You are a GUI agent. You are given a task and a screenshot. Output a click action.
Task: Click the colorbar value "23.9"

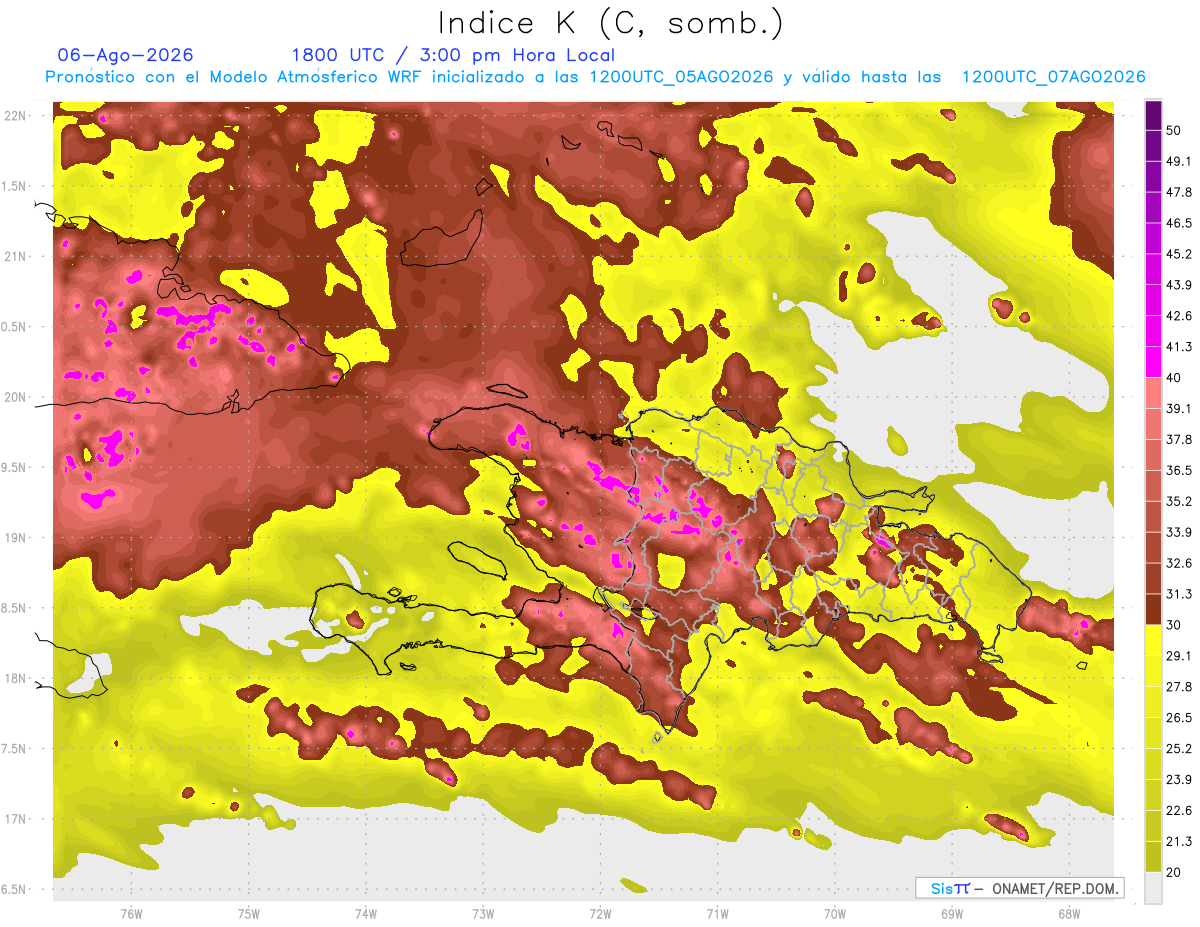click(1178, 780)
